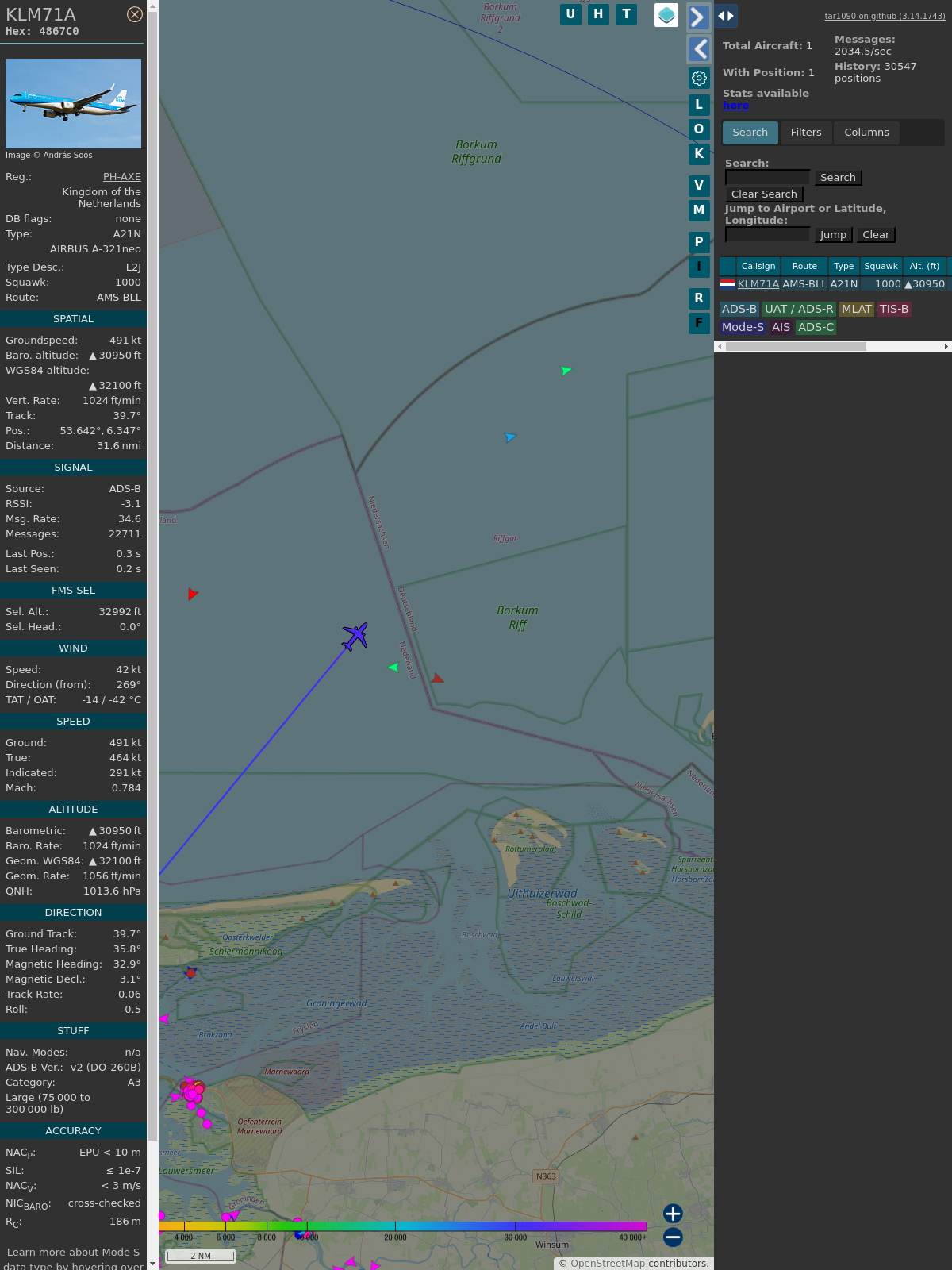
Task: Click the Mode-S source legend
Action: click(743, 327)
